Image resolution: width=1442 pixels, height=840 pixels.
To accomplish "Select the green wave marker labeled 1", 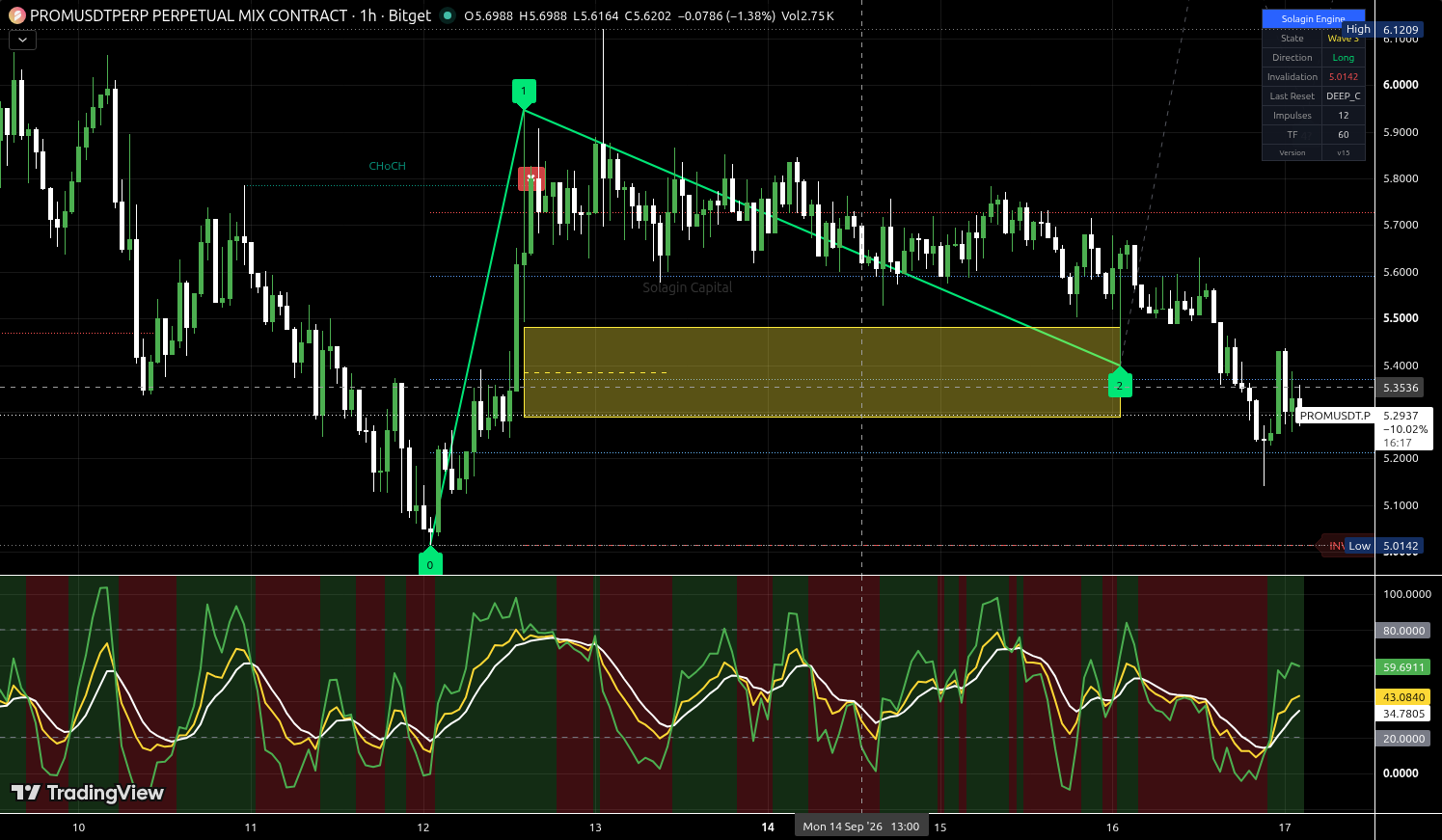I will (524, 93).
